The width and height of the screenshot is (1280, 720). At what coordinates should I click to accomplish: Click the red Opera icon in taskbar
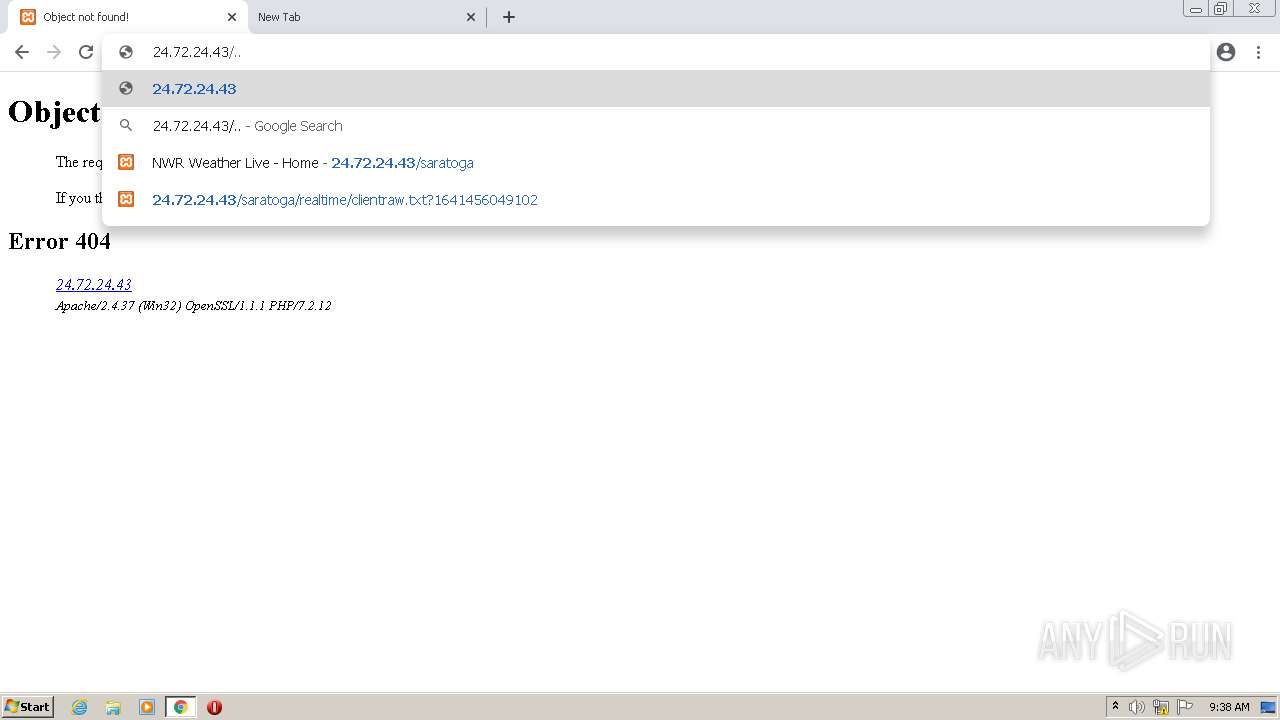pos(214,707)
